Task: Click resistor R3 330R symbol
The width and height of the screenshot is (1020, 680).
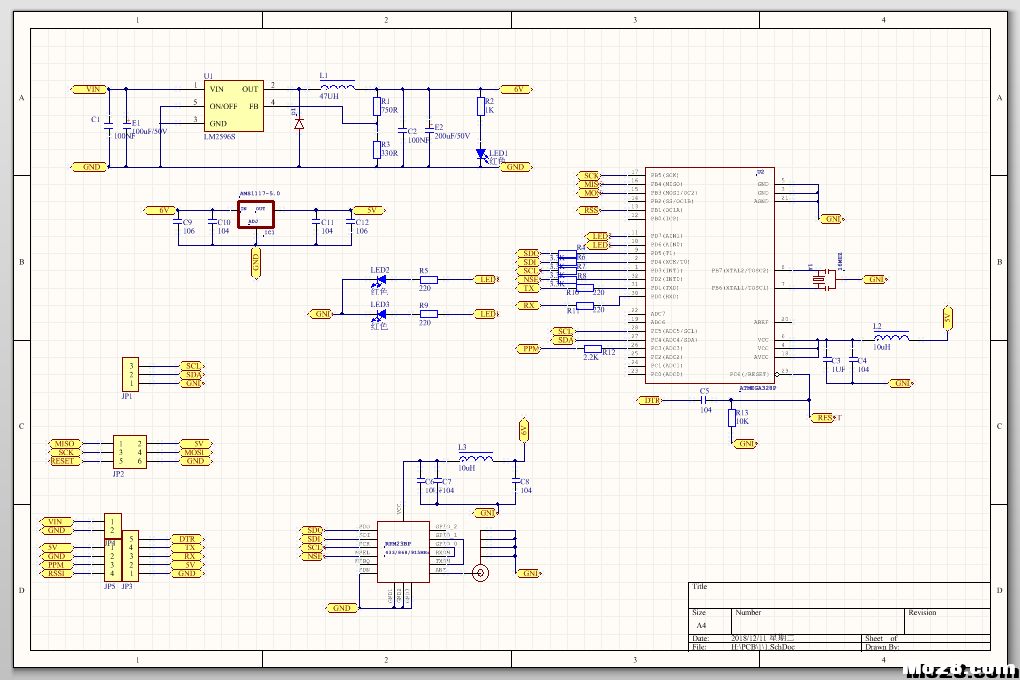Action: click(377, 150)
